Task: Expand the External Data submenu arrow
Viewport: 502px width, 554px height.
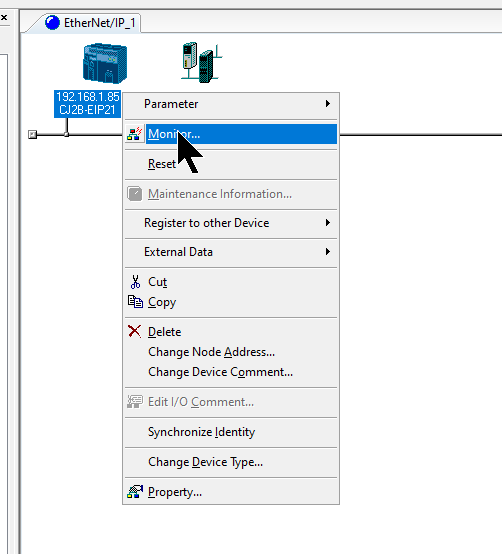Action: click(328, 252)
